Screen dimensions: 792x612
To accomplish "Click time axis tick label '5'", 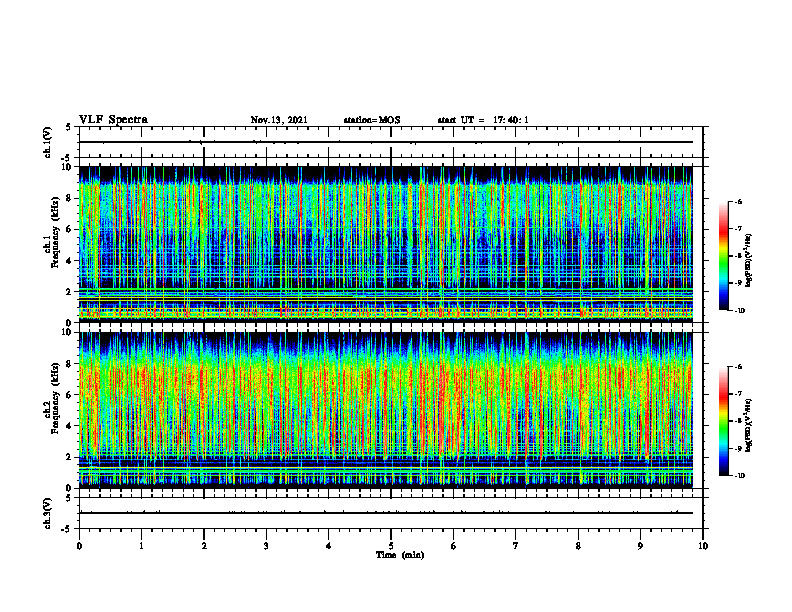I will [391, 546].
